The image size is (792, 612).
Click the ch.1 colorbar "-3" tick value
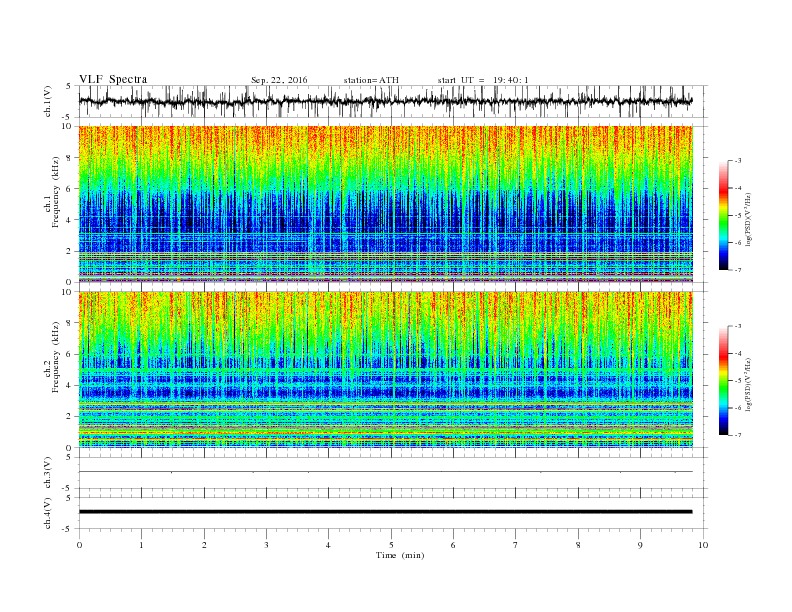(738, 161)
